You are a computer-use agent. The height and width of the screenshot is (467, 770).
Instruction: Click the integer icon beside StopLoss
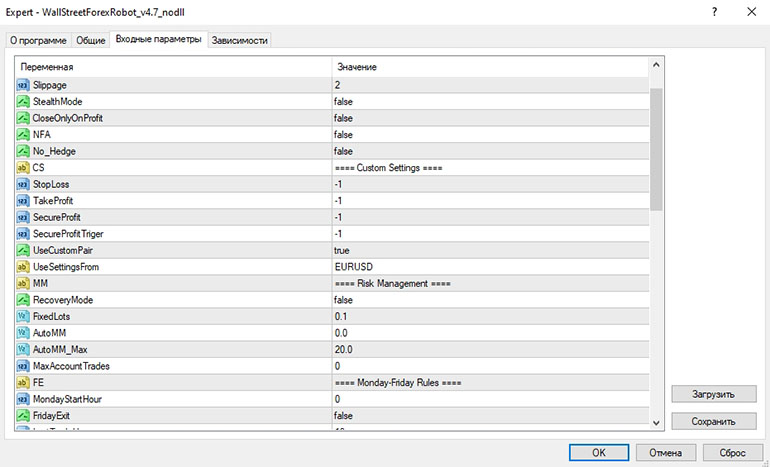coord(23,184)
